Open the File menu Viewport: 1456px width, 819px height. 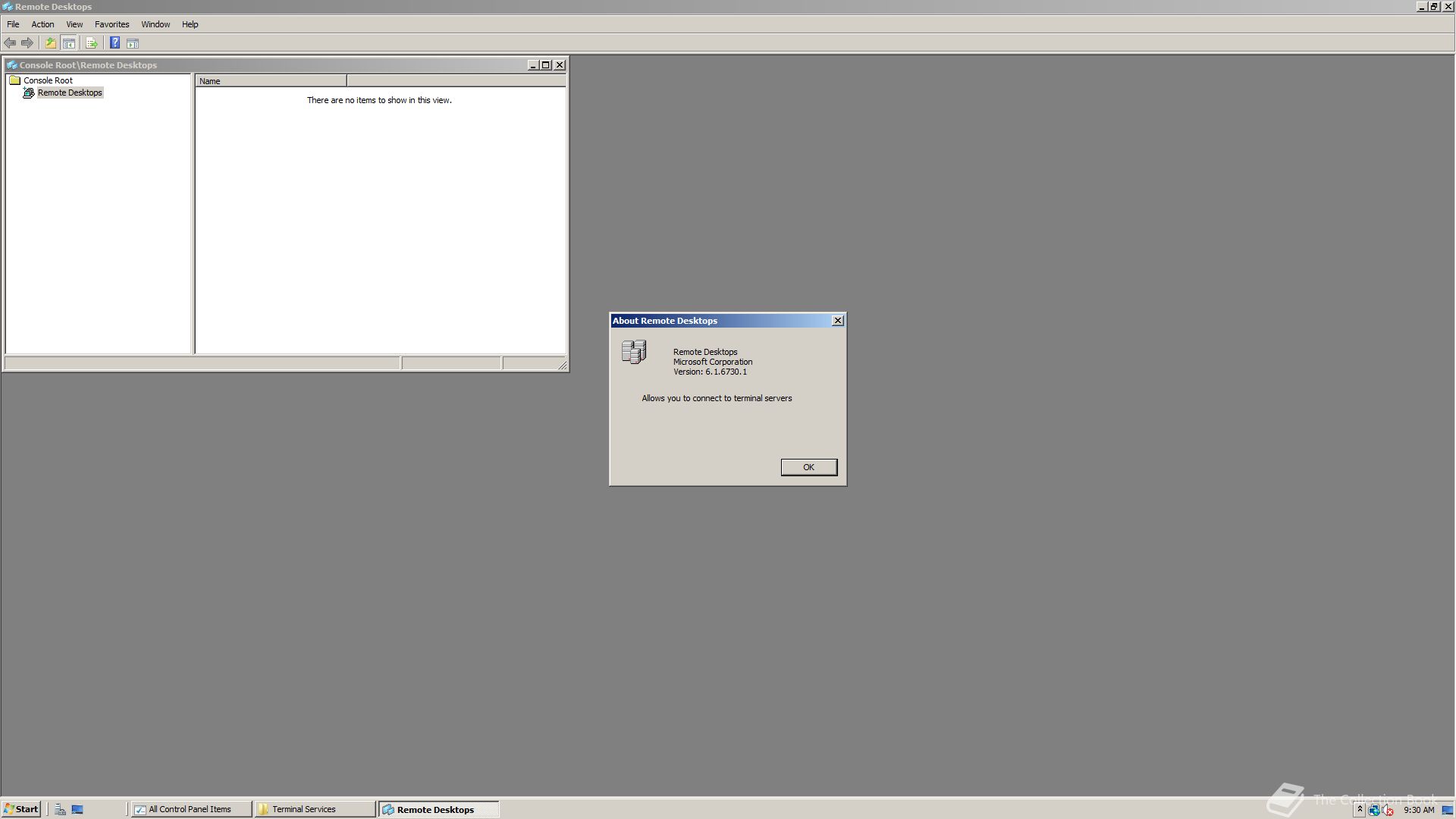click(13, 24)
